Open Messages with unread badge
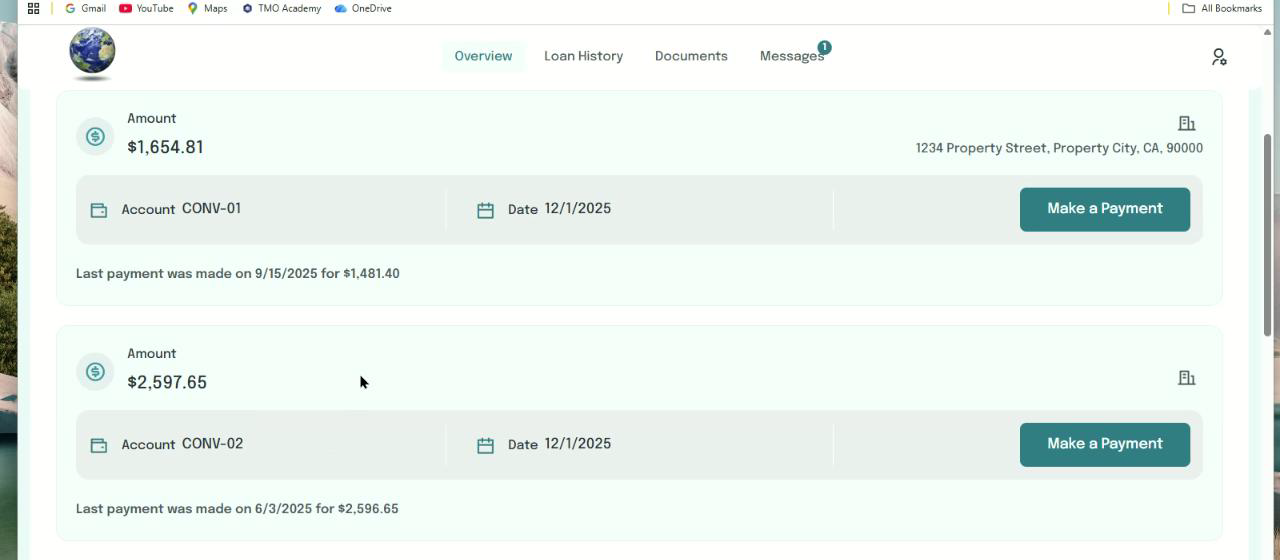This screenshot has width=1280, height=560. (791, 56)
